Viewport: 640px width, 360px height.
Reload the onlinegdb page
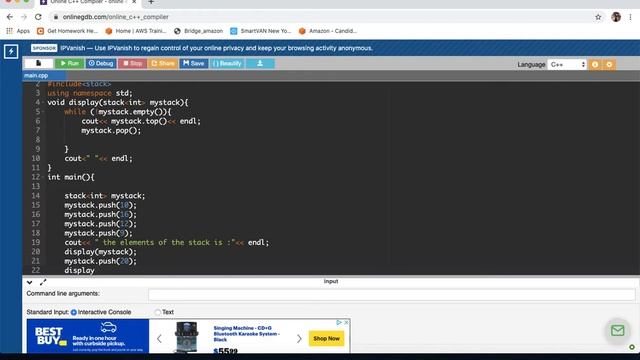coord(38,17)
